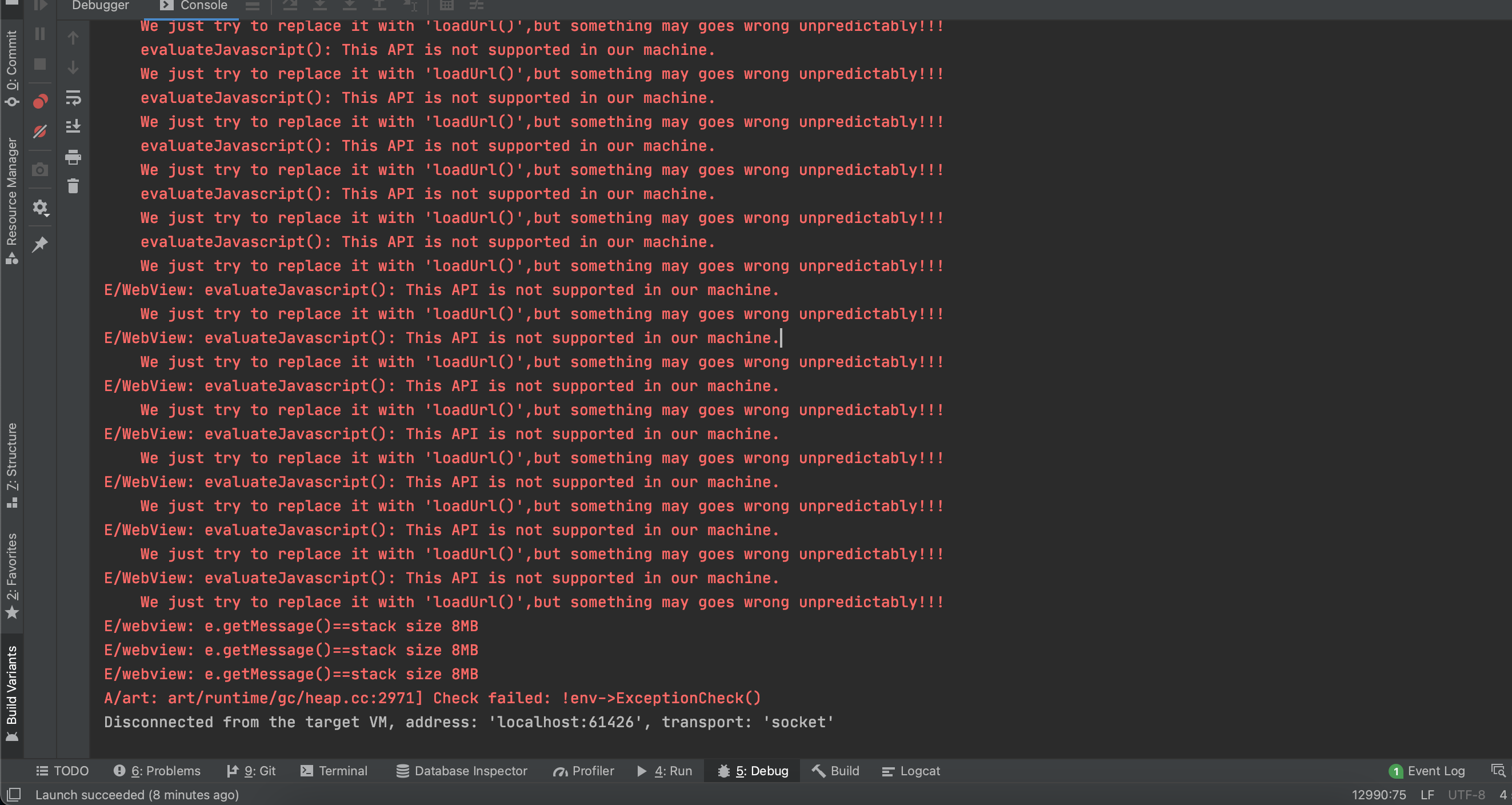This screenshot has width=1512, height=805.
Task: Open the Profiler tool window
Action: pyautogui.click(x=583, y=771)
